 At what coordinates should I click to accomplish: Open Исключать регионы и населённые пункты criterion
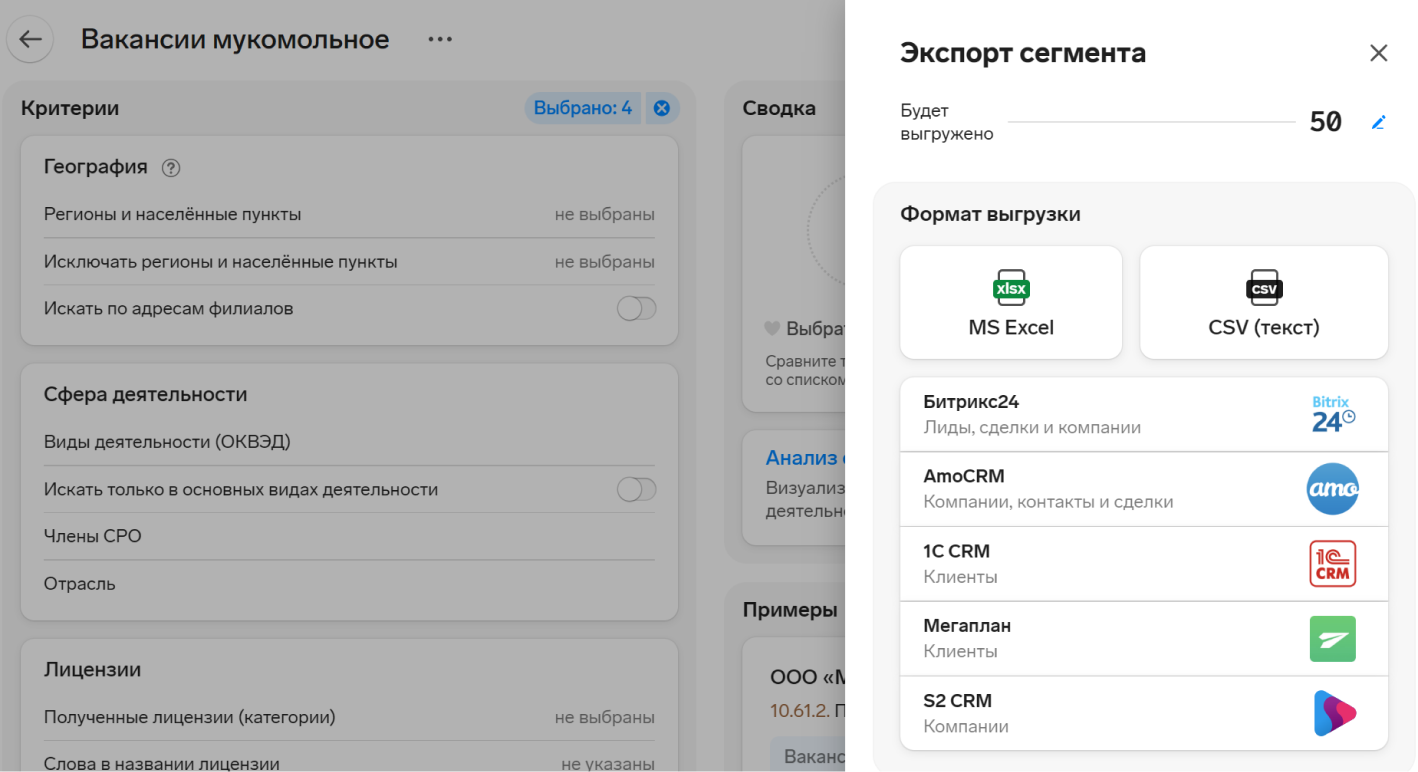349,262
